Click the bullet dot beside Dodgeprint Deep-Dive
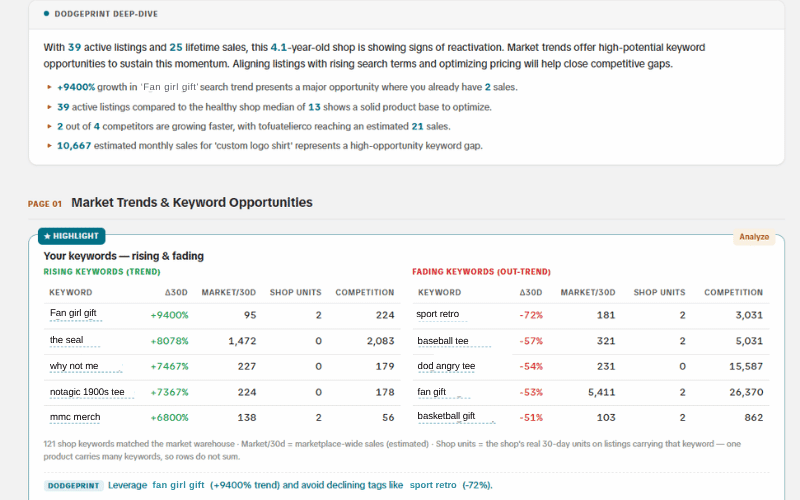Viewport: 800px width, 500px height. pyautogui.click(x=46, y=14)
